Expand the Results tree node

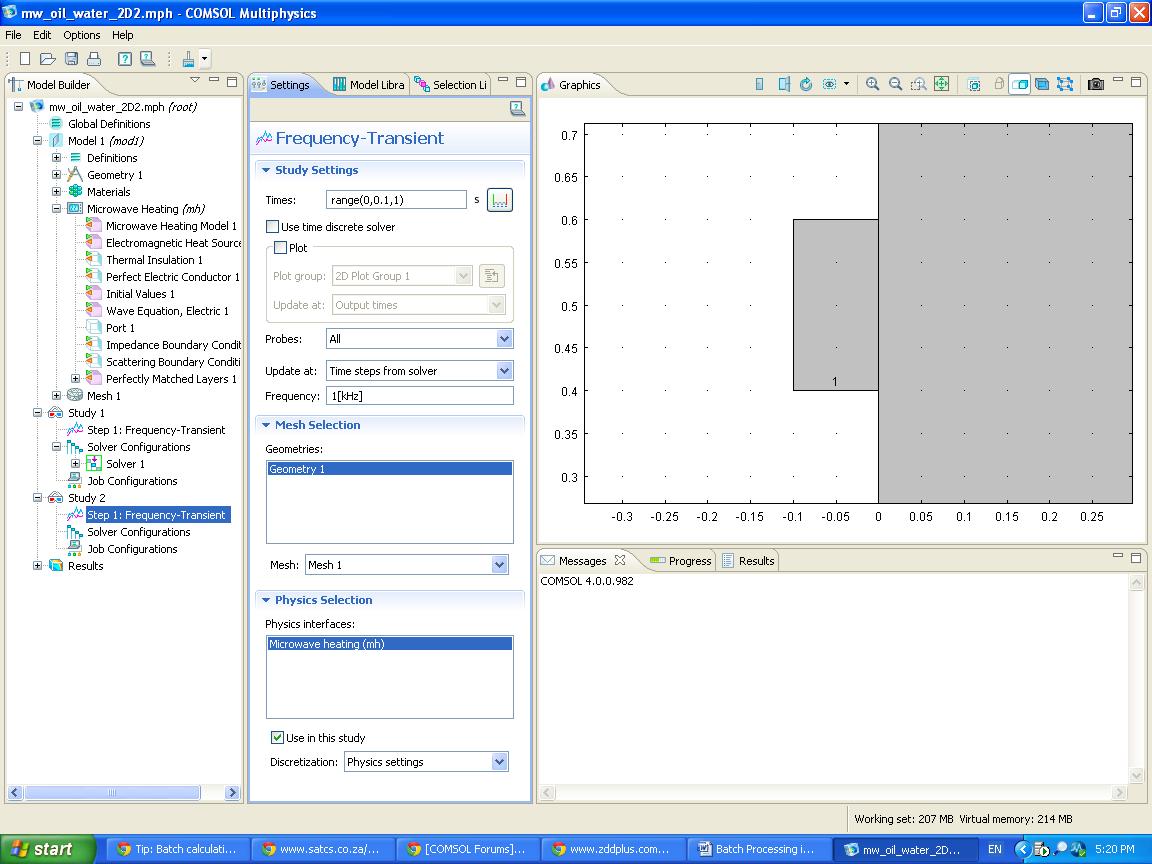point(38,566)
